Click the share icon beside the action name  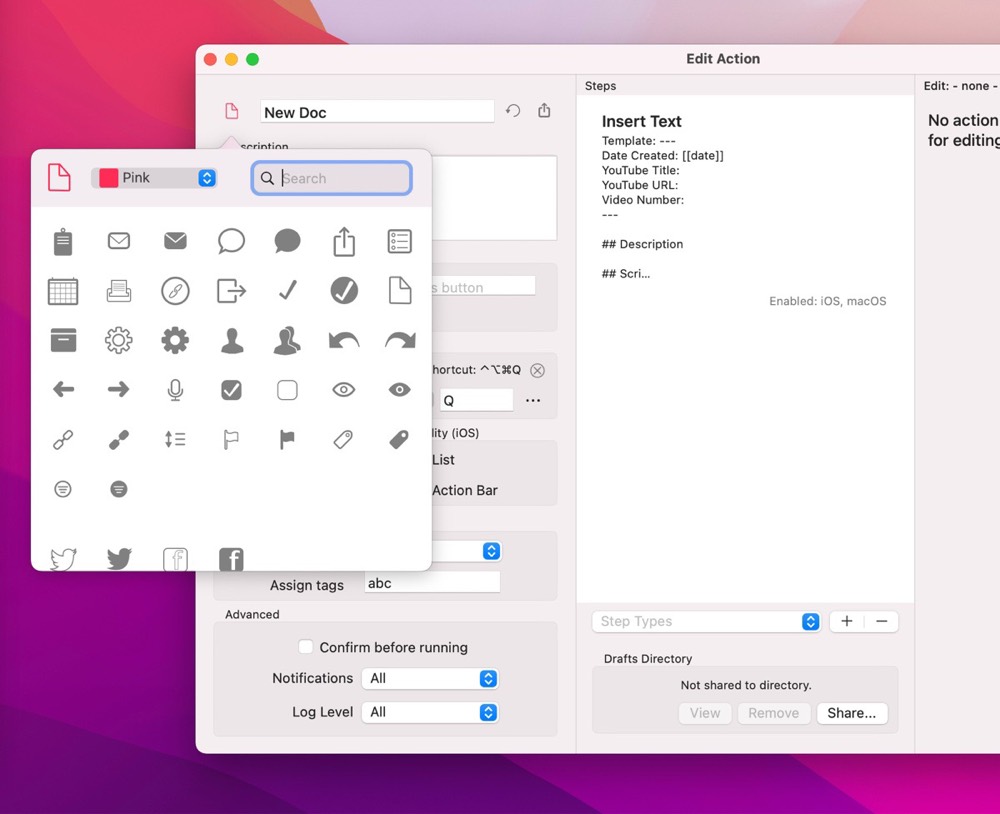tap(544, 110)
